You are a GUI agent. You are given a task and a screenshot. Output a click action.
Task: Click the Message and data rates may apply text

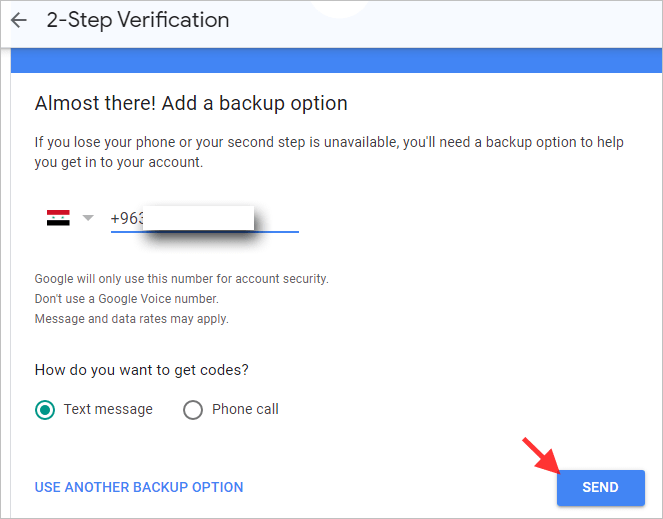pos(132,319)
